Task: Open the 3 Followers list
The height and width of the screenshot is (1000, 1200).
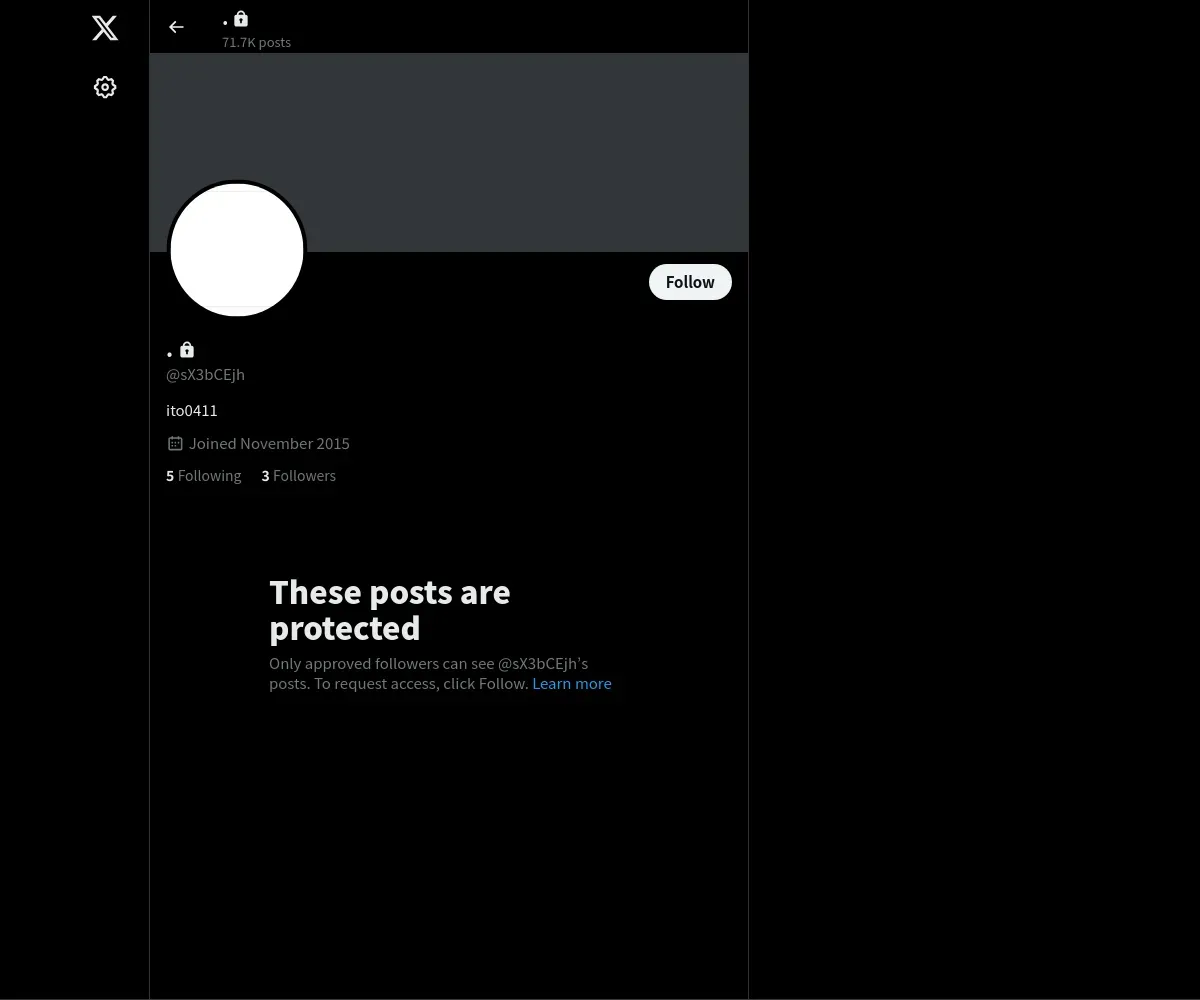Action: (299, 476)
